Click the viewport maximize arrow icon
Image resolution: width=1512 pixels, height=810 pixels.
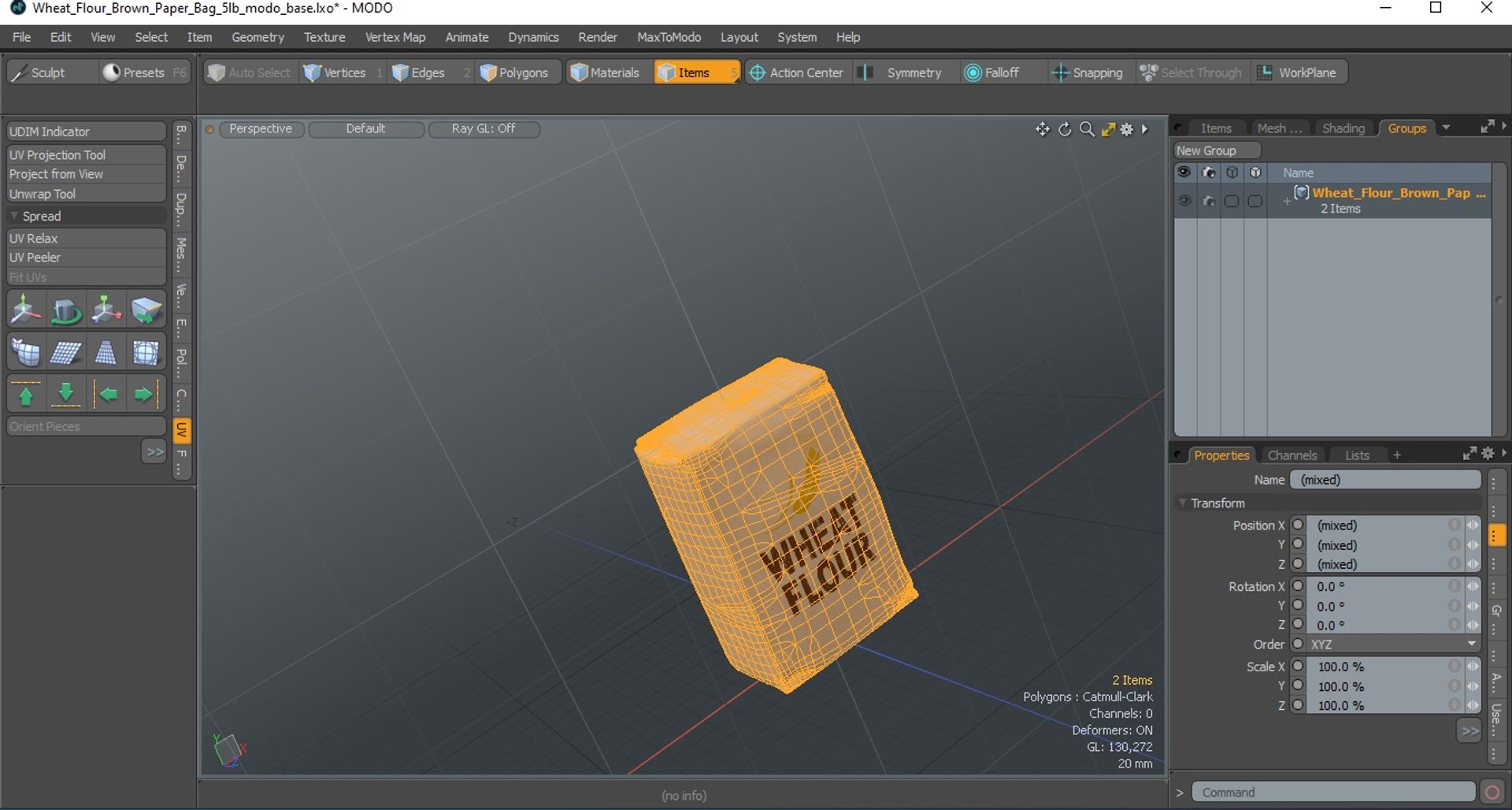tap(1108, 129)
